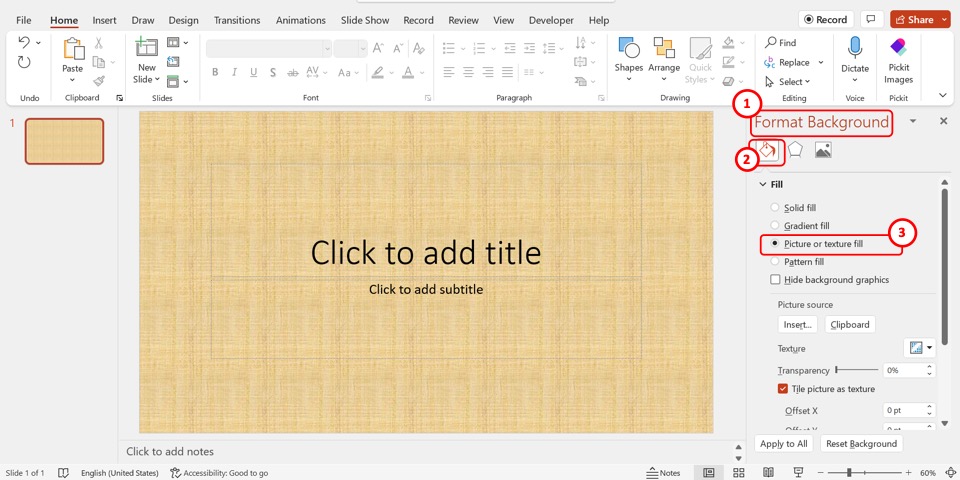The height and width of the screenshot is (480, 960).
Task: Click the Arrange icon
Action: [664, 48]
